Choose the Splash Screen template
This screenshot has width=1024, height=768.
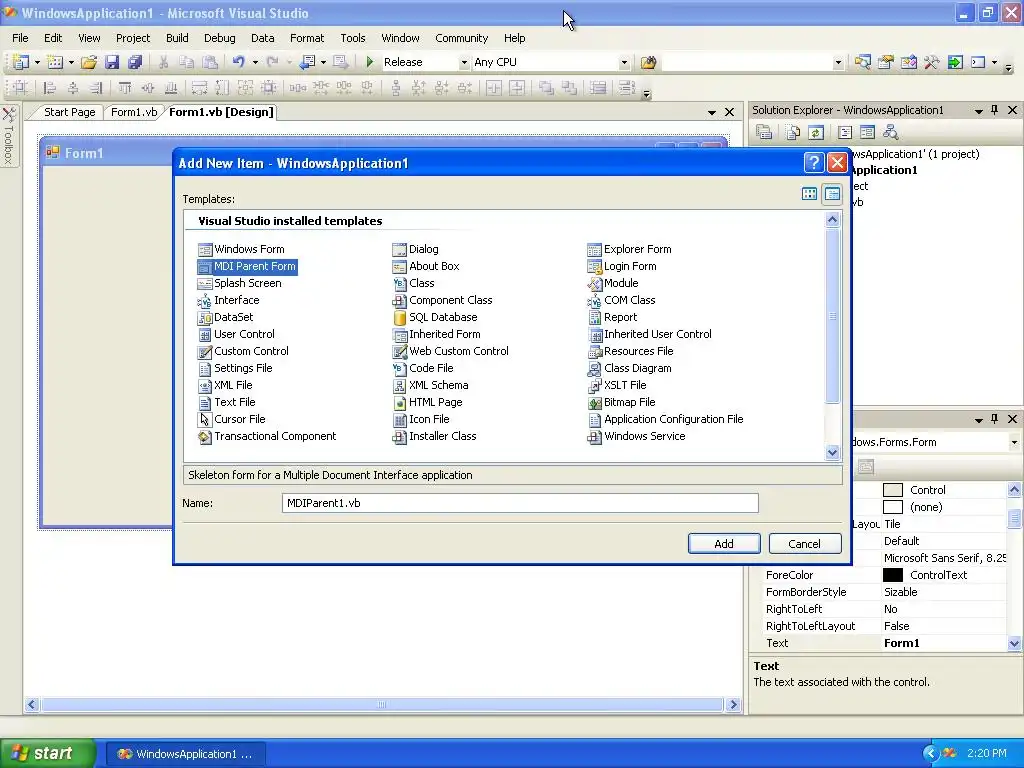click(240, 283)
